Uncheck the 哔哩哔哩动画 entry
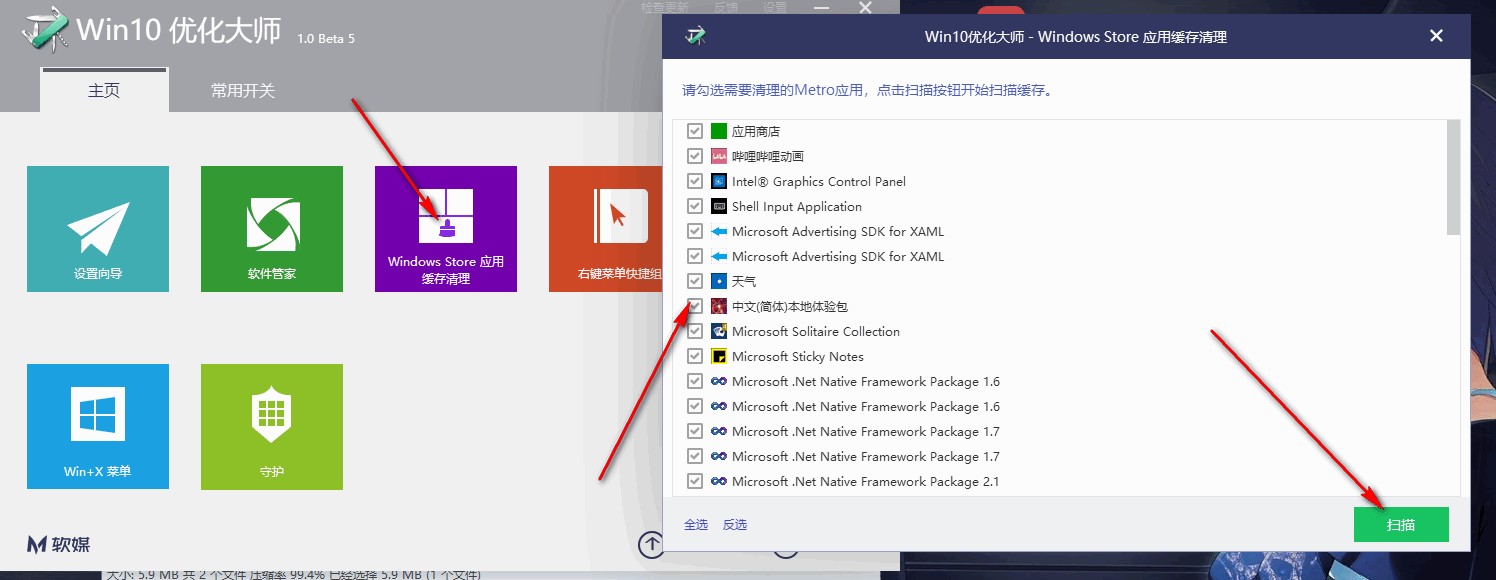This screenshot has width=1496, height=580. coord(694,156)
